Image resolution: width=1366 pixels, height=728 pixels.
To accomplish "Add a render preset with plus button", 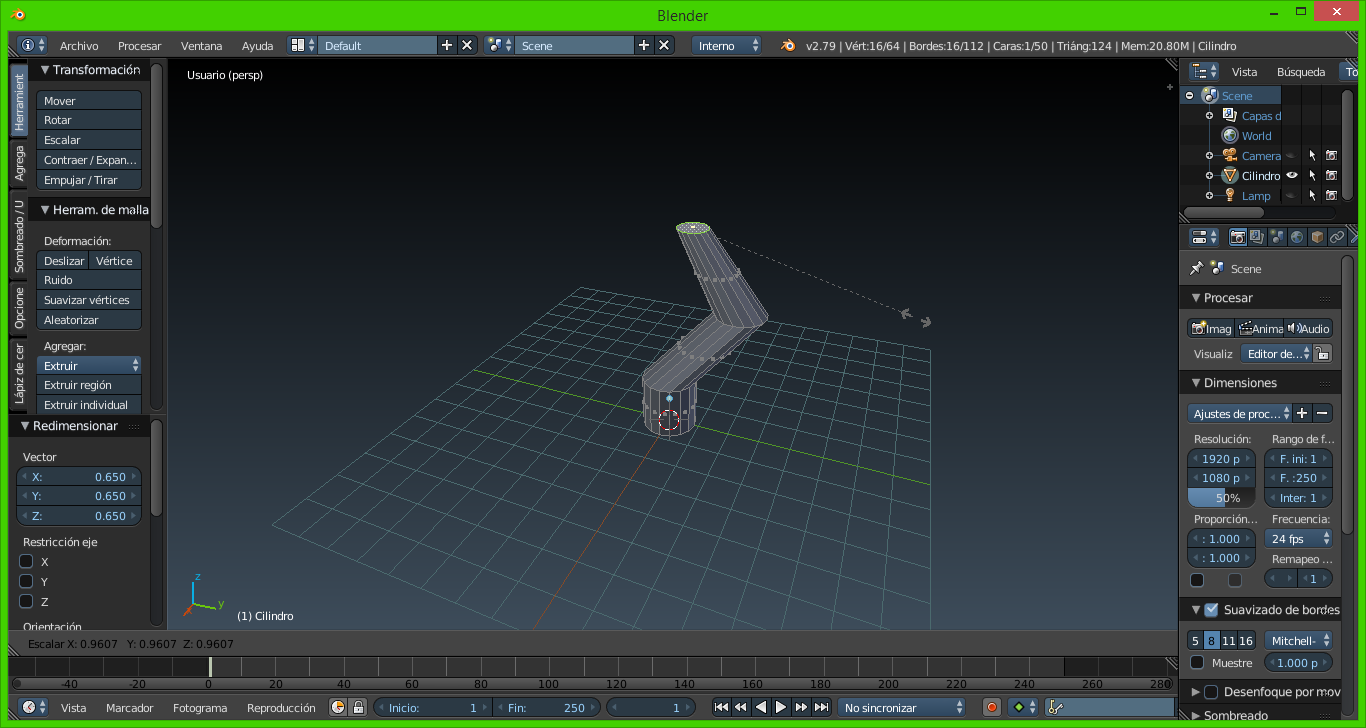I will 1302,414.
